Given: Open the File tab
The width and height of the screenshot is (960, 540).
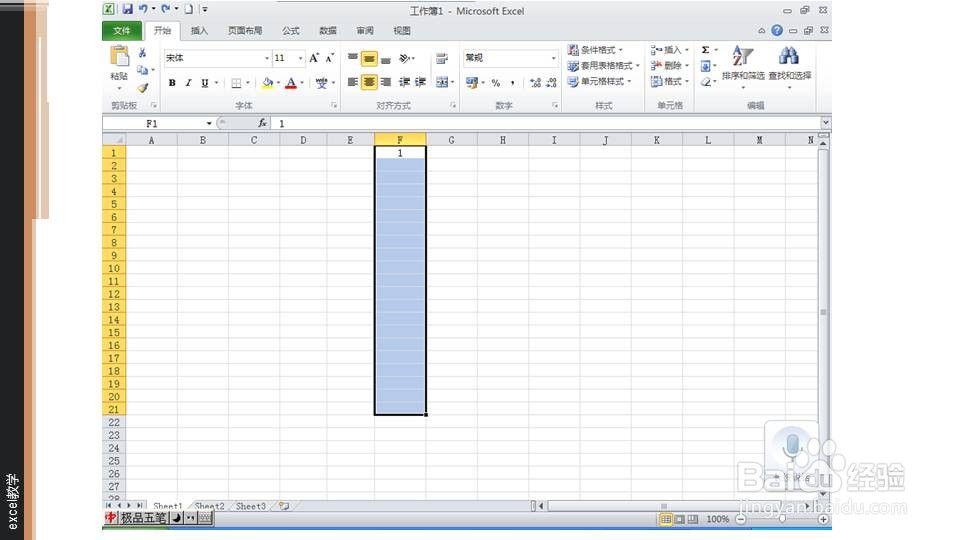Looking at the screenshot, I should click(x=122, y=31).
